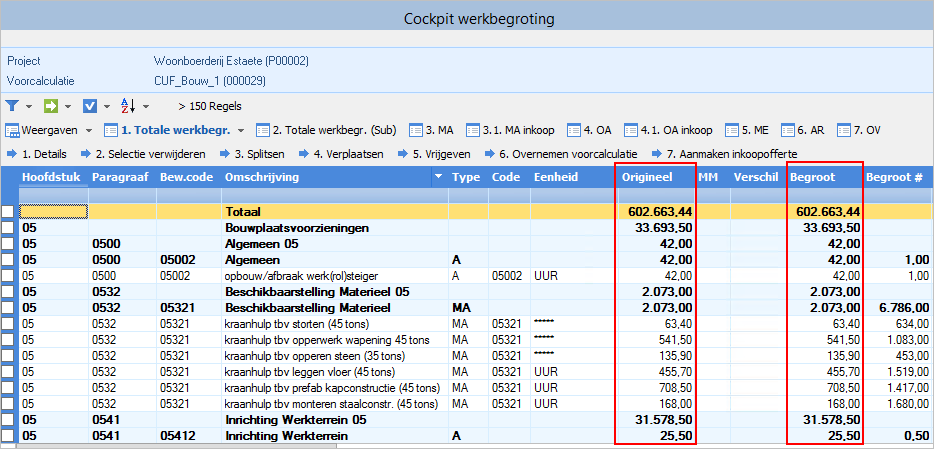Sort by Paragraaf column header
This screenshot has height=449, width=934.
coord(122,177)
